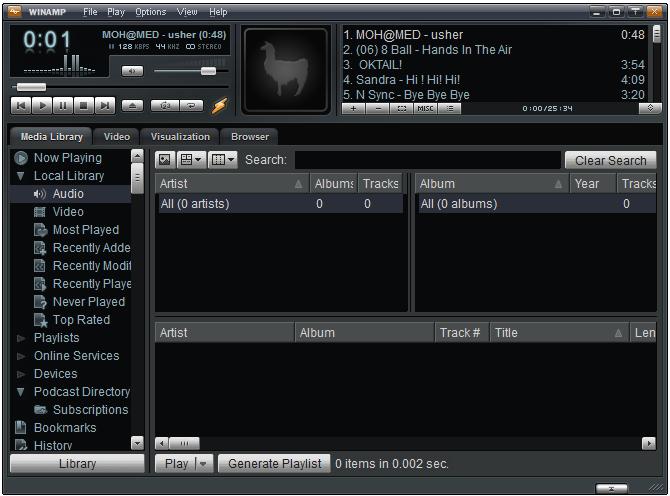This screenshot has width=670, height=496.
Task: Sort tracks by the Title column
Action: point(558,333)
